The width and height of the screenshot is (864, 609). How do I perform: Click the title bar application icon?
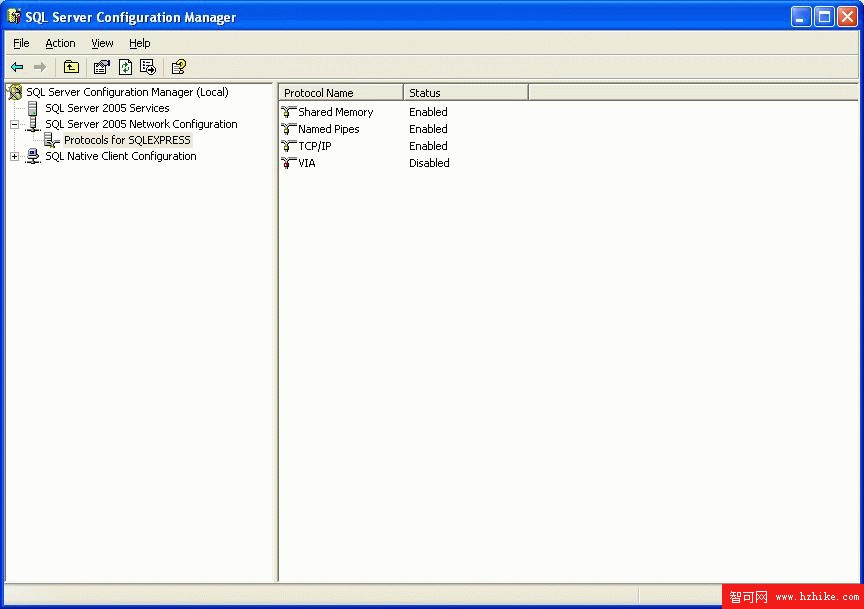[14, 17]
